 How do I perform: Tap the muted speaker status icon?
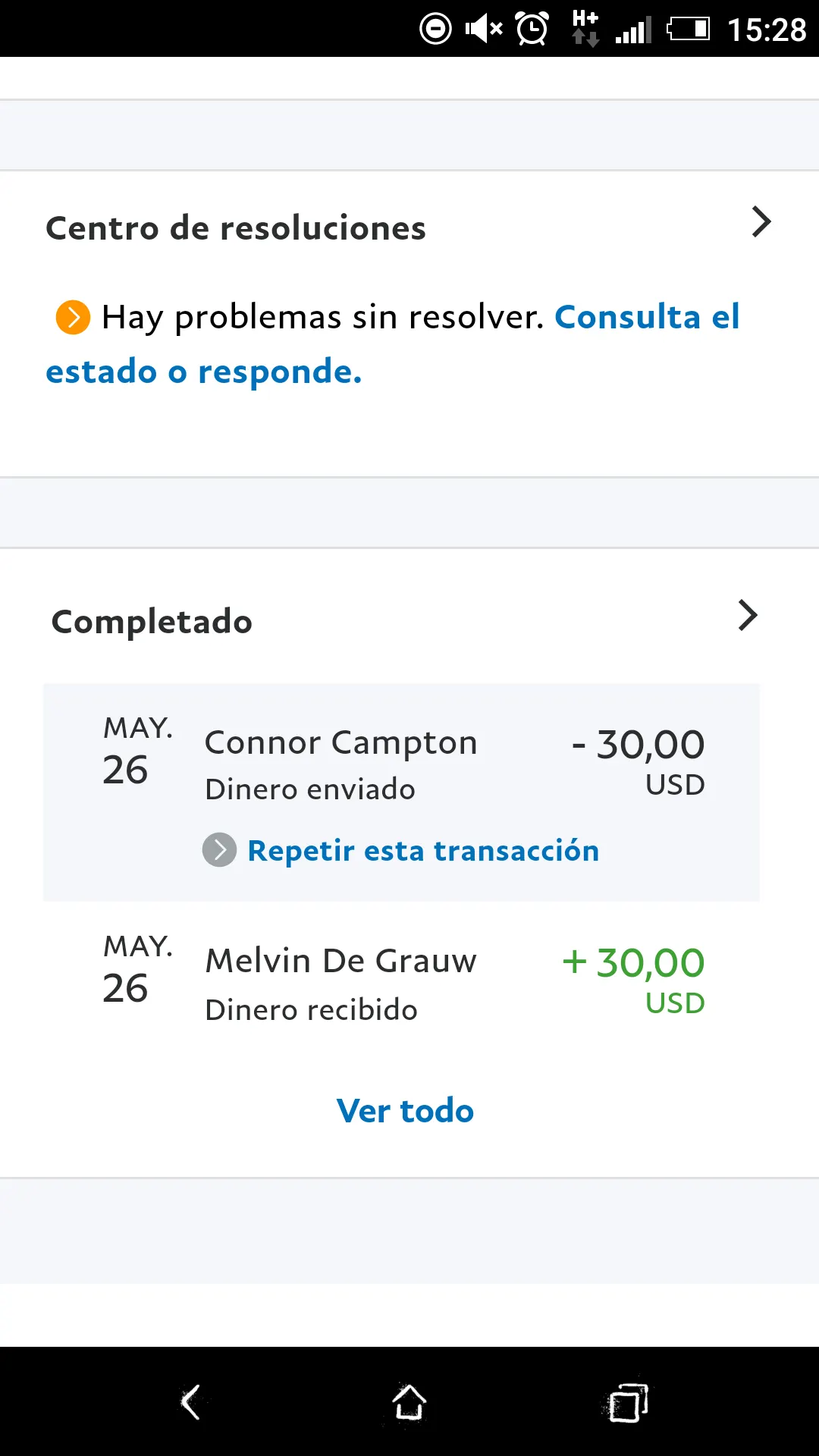click(x=484, y=30)
